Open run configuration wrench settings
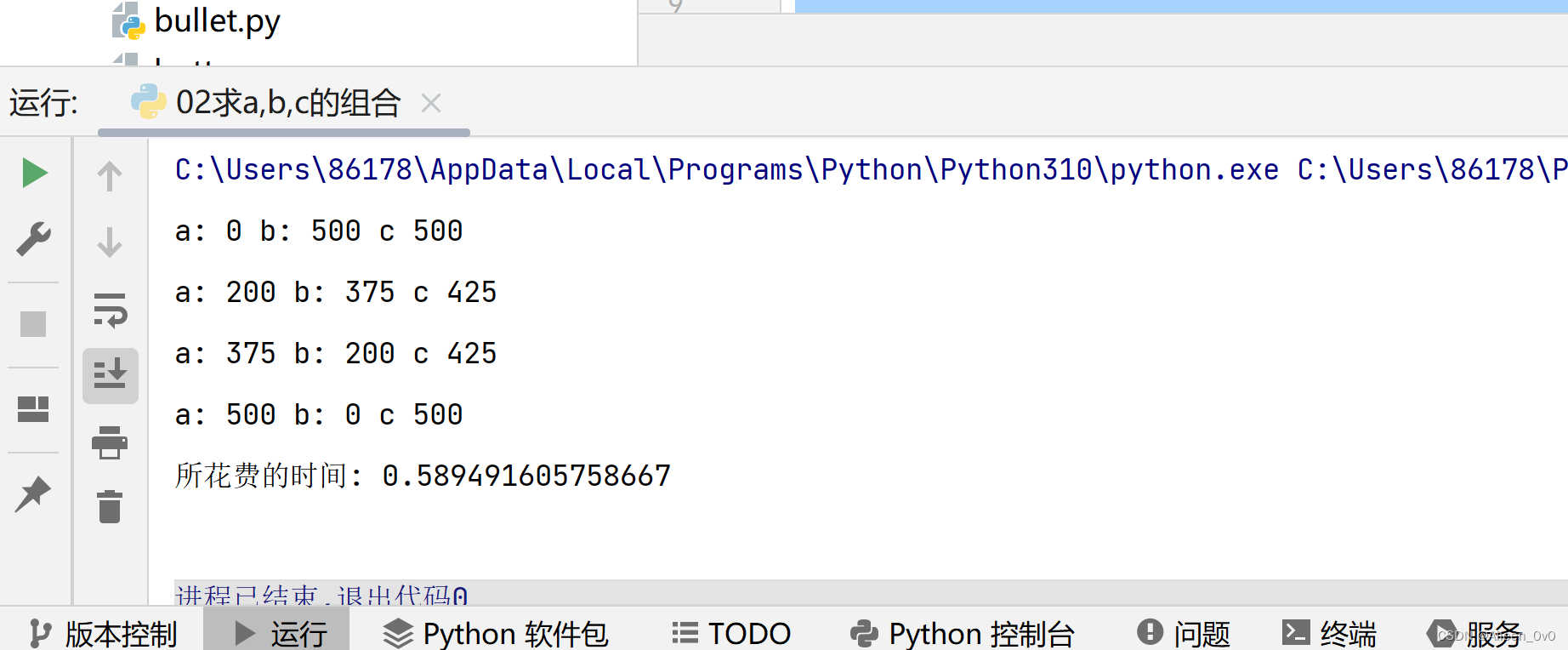Image resolution: width=1568 pixels, height=650 pixels. (x=34, y=239)
